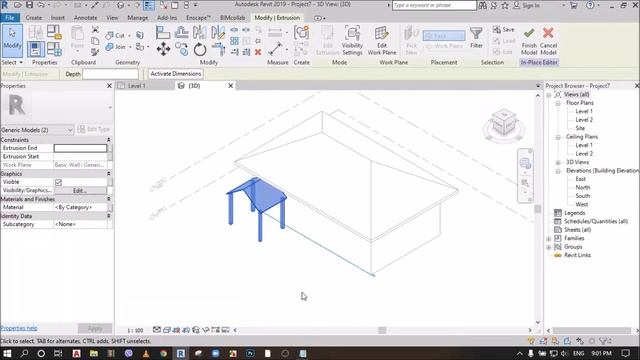Click the view scale 1:100

135,330
